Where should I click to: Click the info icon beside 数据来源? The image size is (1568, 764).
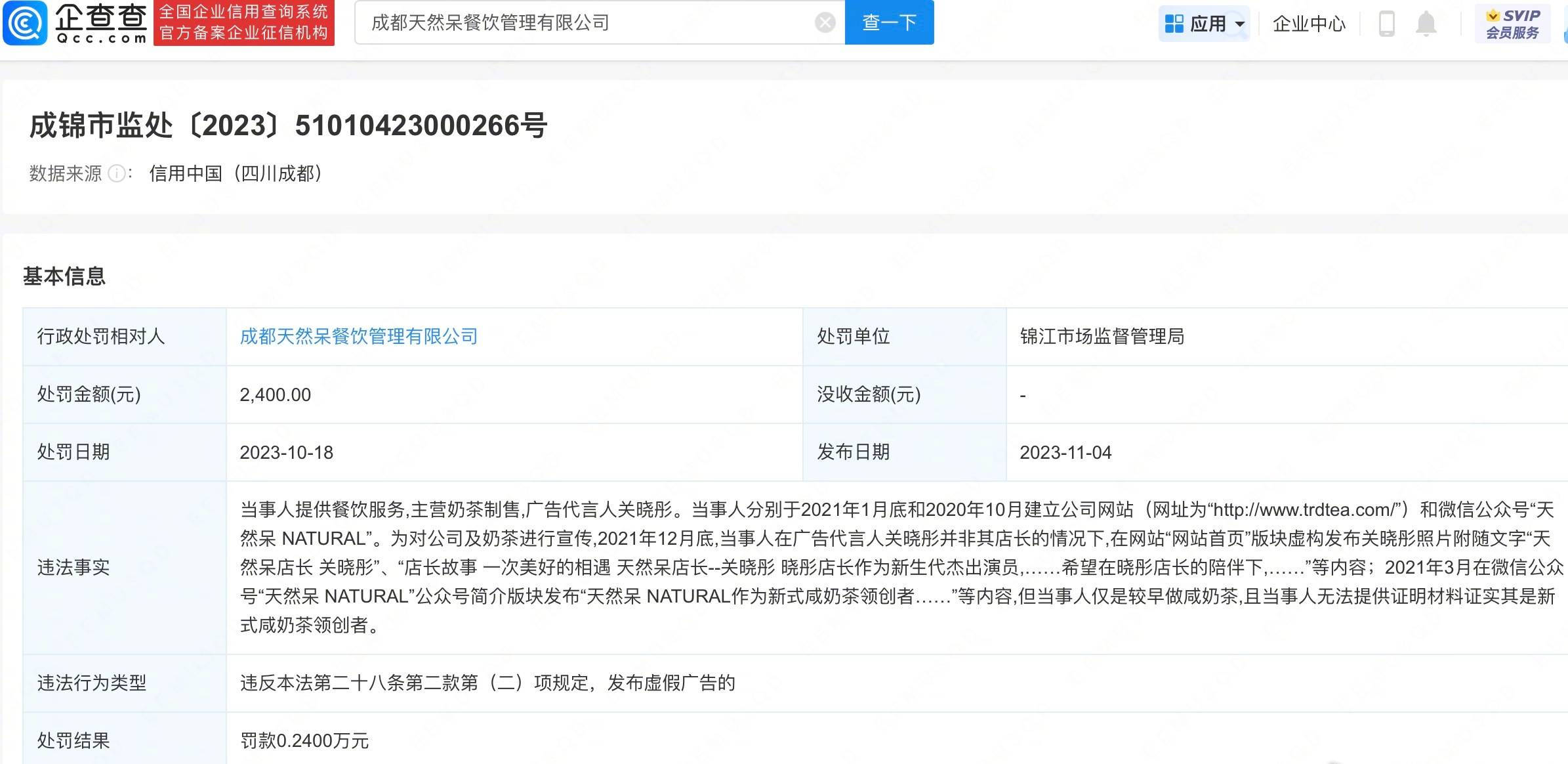pos(117,173)
